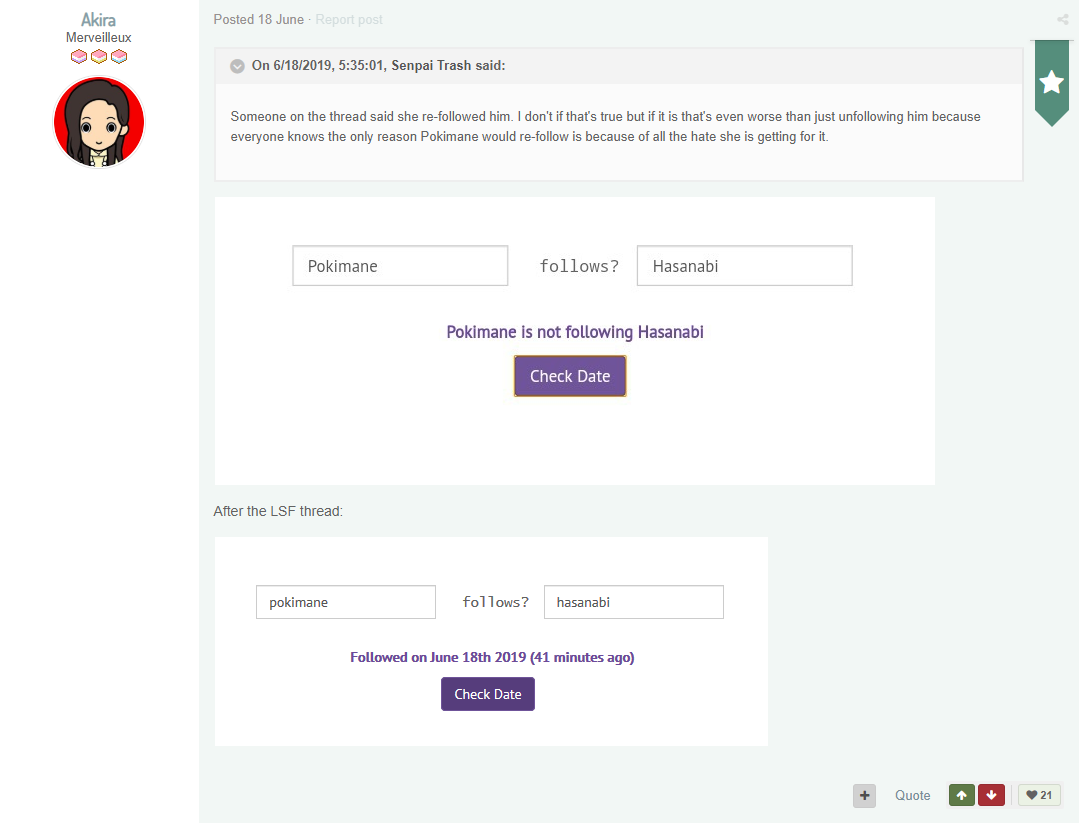The height and width of the screenshot is (823, 1079).
Task: Open the Posted 18 June timestamp
Action: [259, 19]
